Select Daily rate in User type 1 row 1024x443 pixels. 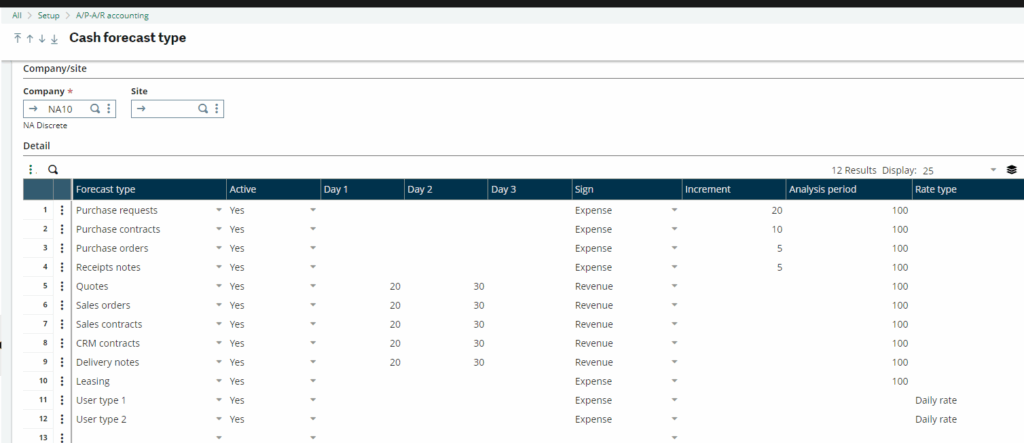[936, 400]
